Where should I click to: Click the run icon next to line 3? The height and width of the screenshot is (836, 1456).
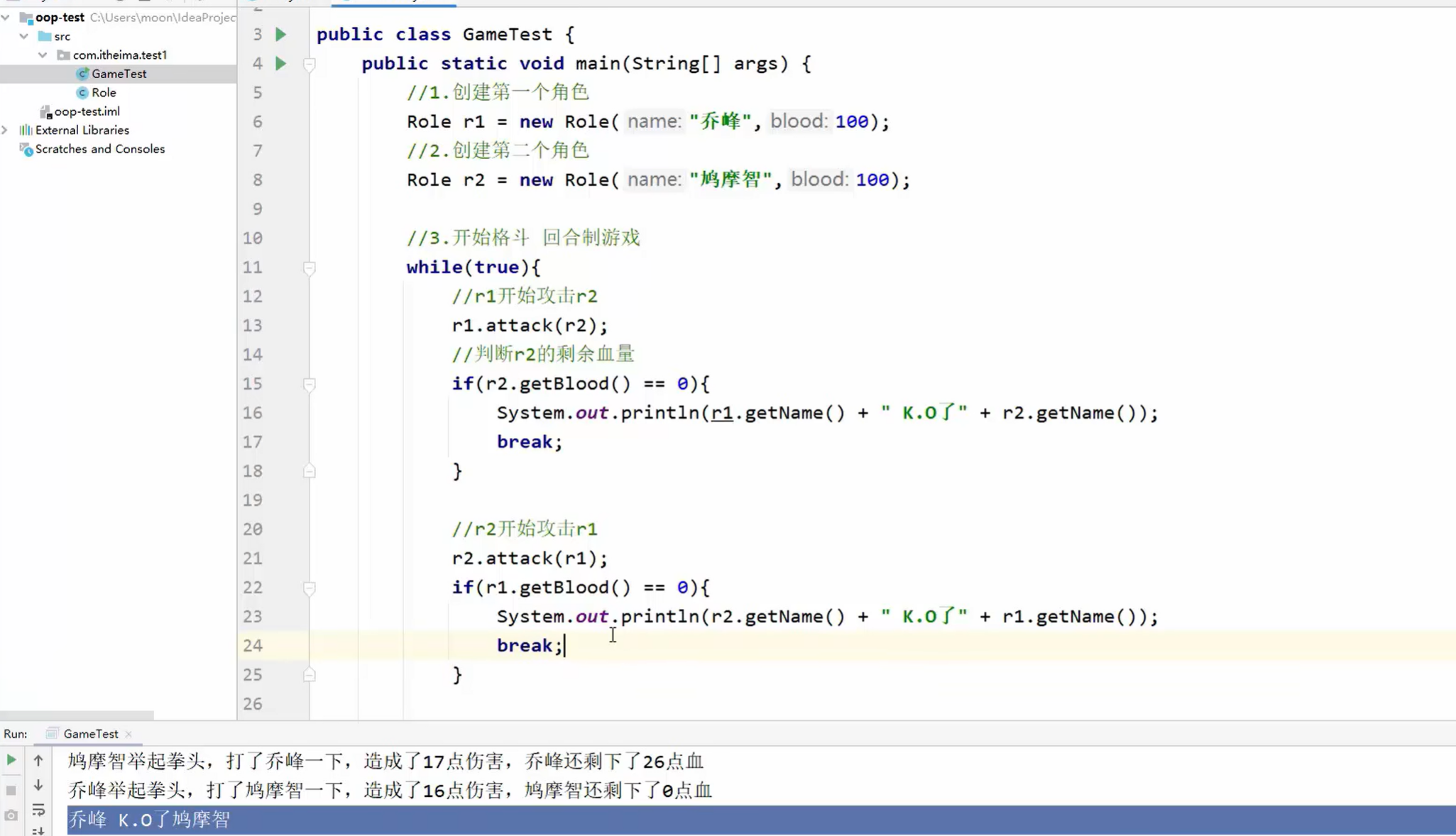(280, 33)
